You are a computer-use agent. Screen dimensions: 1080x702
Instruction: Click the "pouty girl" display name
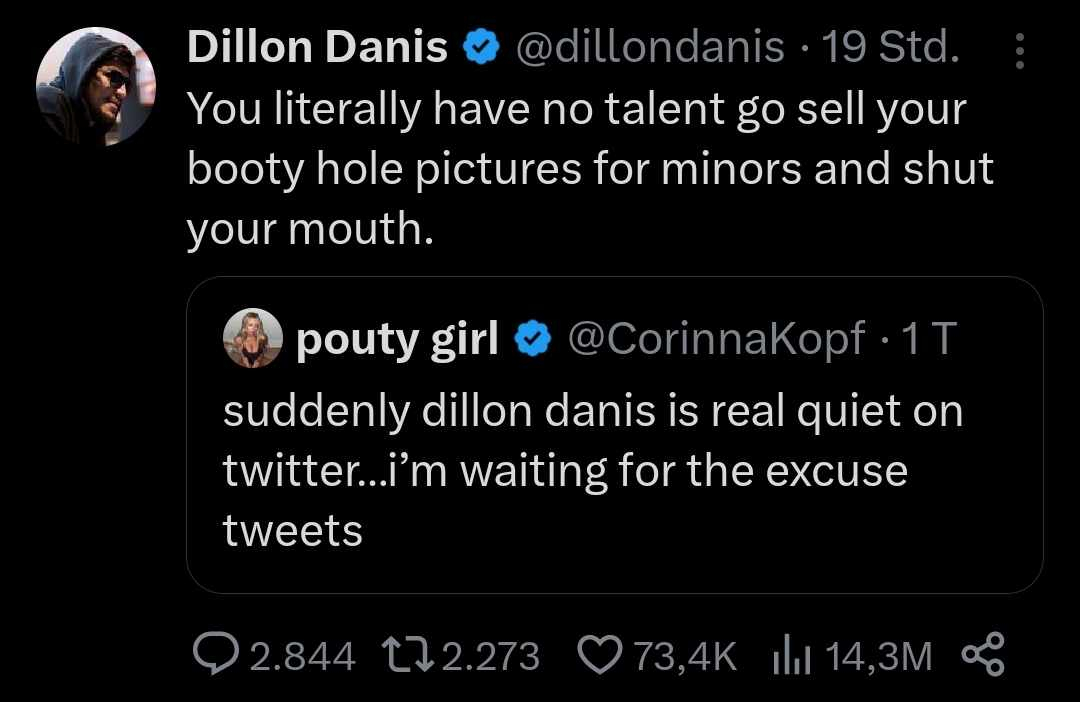[x=398, y=342]
